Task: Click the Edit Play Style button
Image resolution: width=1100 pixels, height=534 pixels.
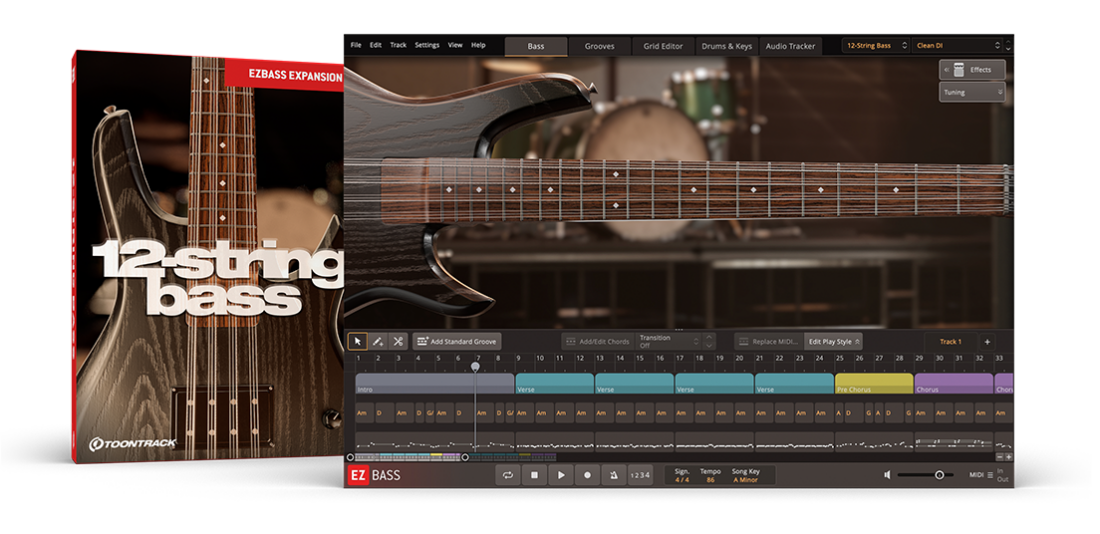Action: [833, 341]
